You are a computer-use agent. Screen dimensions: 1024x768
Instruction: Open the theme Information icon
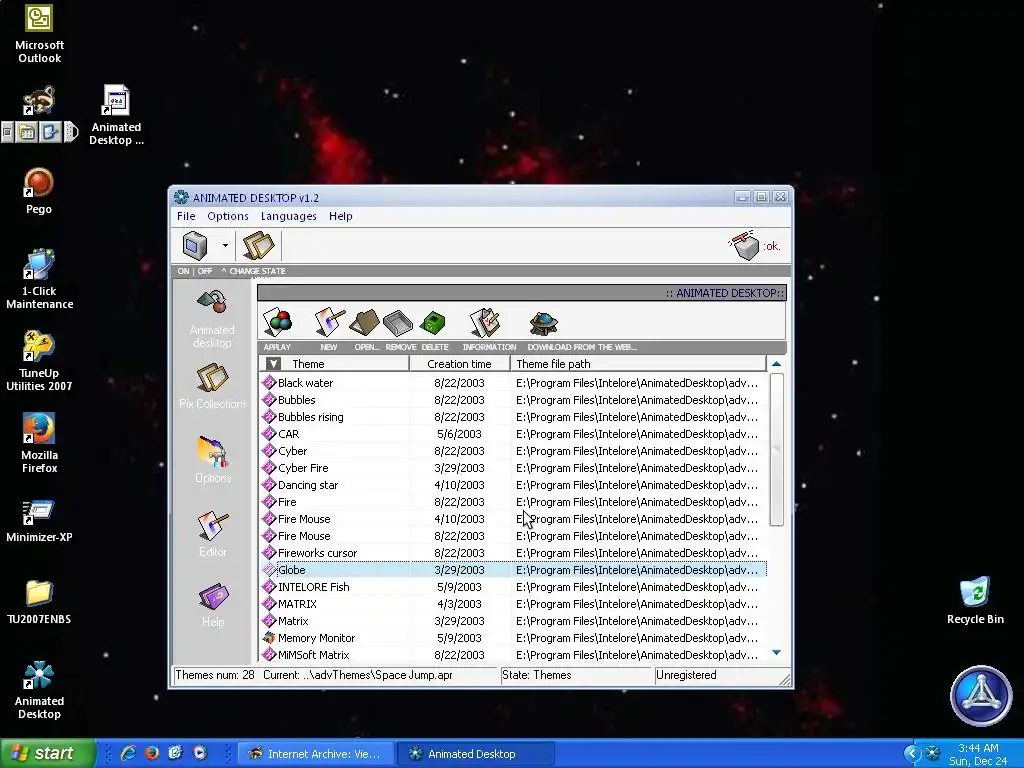coord(485,323)
